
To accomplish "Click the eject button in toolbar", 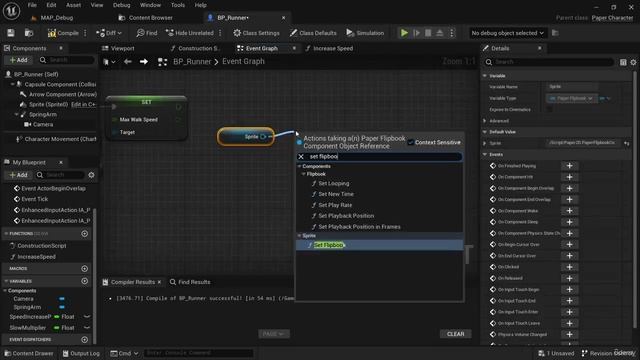I will [440, 33].
